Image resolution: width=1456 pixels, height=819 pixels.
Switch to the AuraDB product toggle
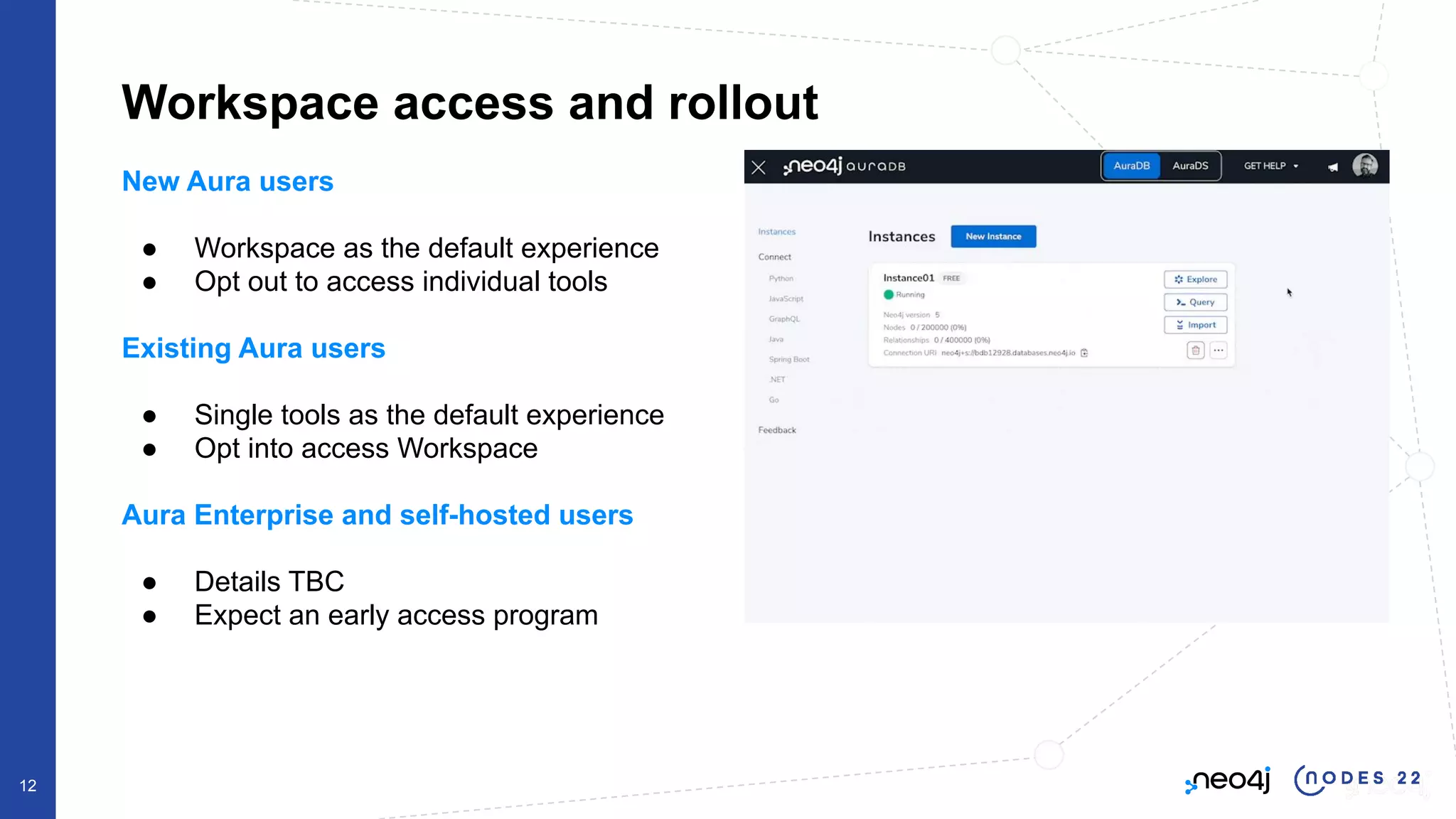(x=1131, y=166)
